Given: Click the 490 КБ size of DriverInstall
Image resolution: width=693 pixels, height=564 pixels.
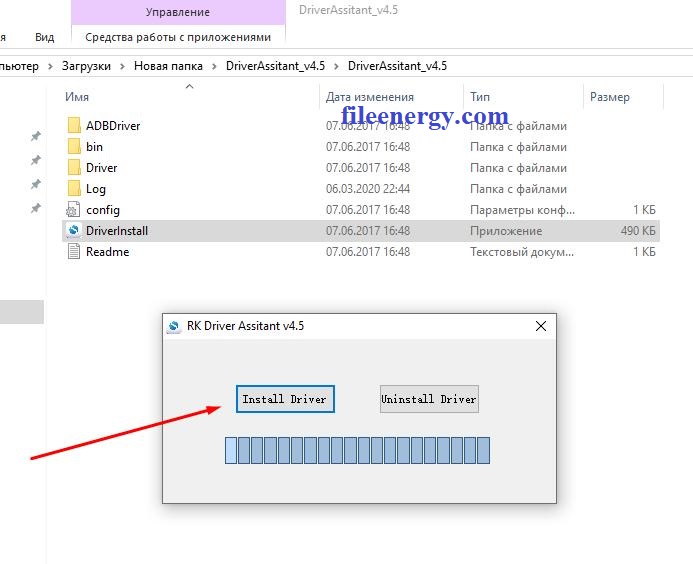Looking at the screenshot, I should [638, 230].
